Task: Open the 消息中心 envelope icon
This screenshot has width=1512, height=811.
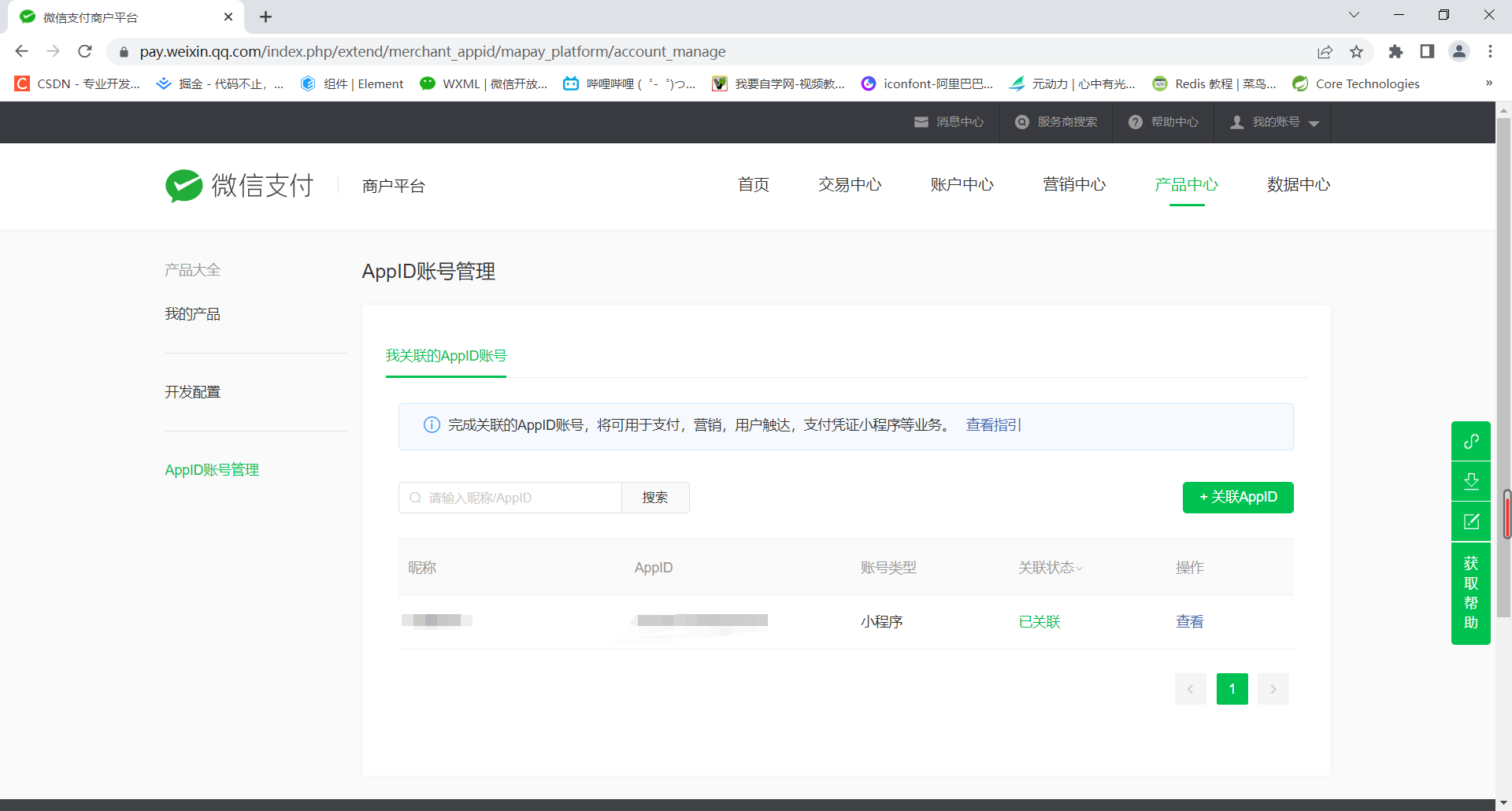Action: pos(921,122)
